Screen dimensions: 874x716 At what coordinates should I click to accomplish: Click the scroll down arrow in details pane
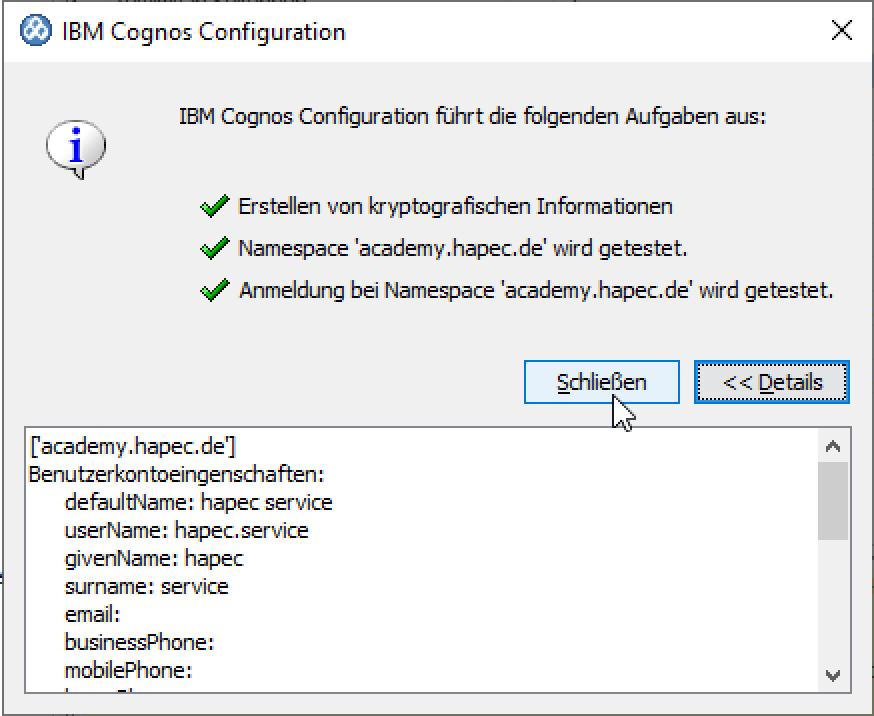[x=833, y=675]
